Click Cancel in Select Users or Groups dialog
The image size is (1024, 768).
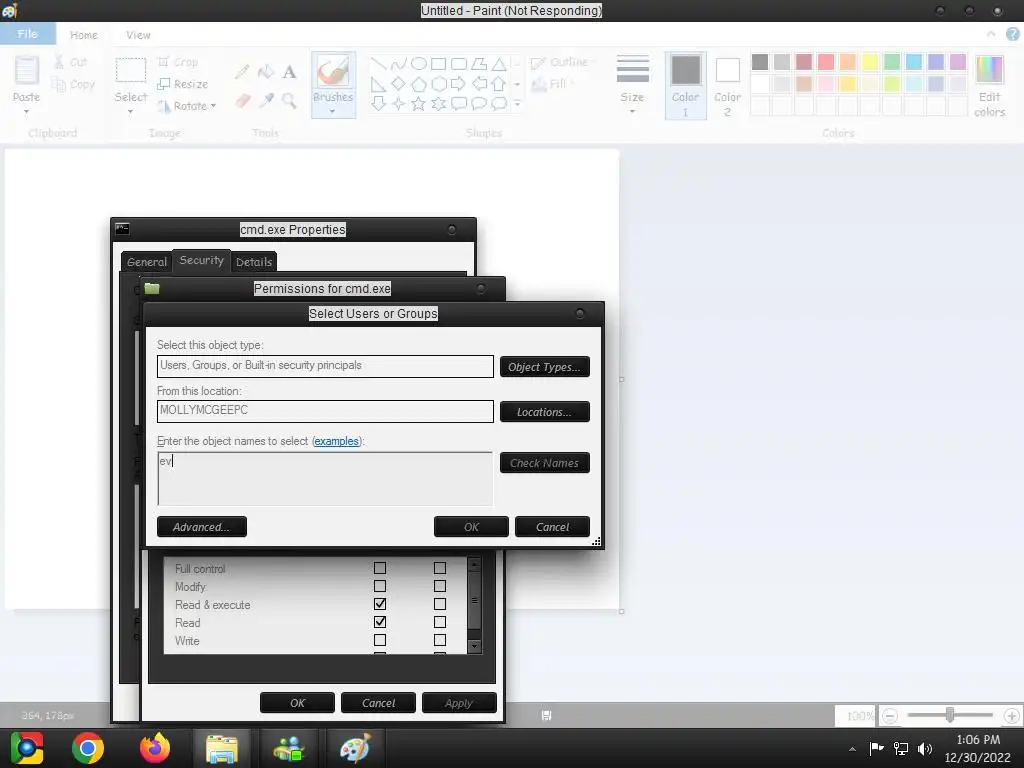[x=552, y=527]
